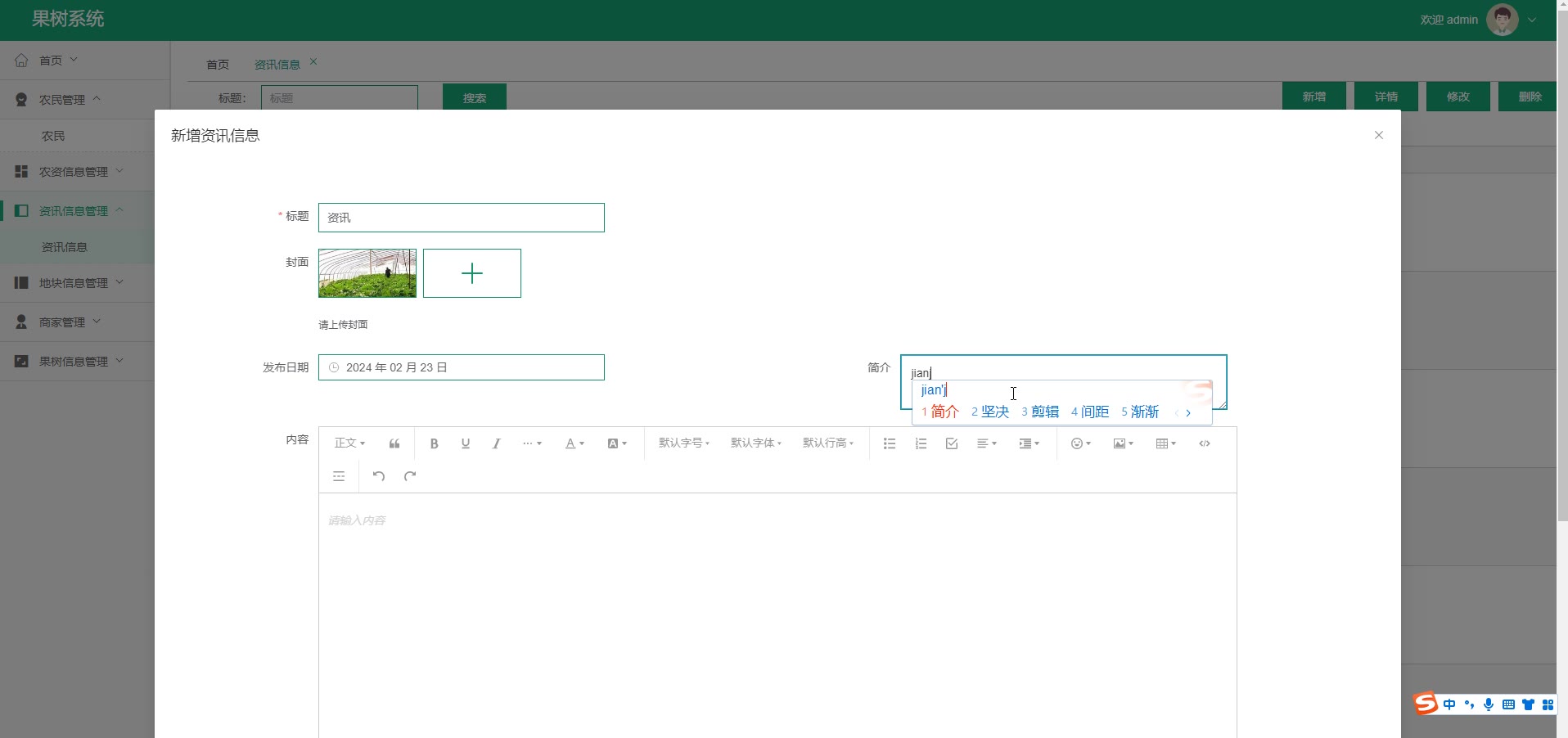Apply blockquote formatting in editor

[x=394, y=443]
